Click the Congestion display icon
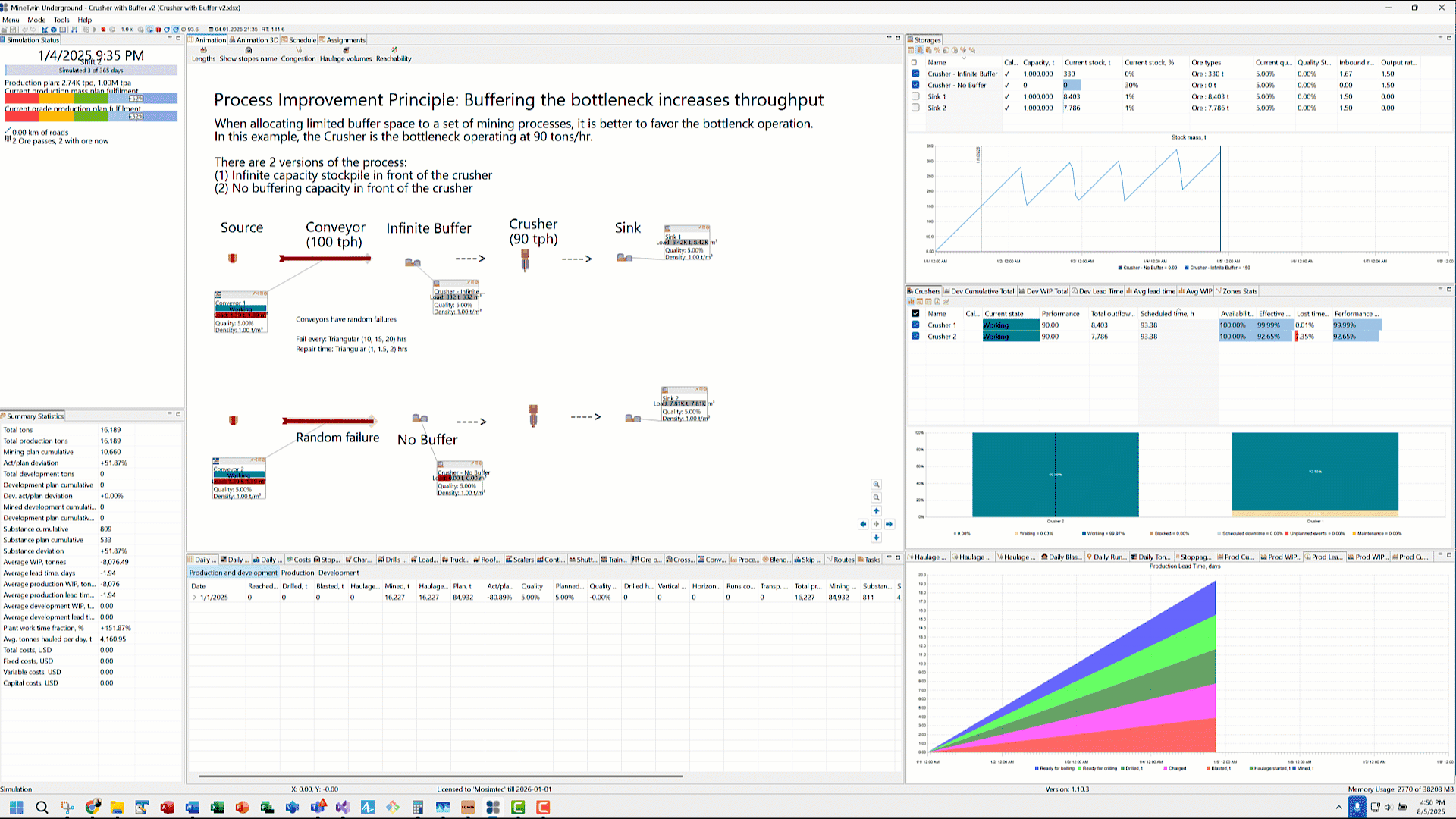Viewport: 1456px width, 819px height. pyautogui.click(x=298, y=51)
